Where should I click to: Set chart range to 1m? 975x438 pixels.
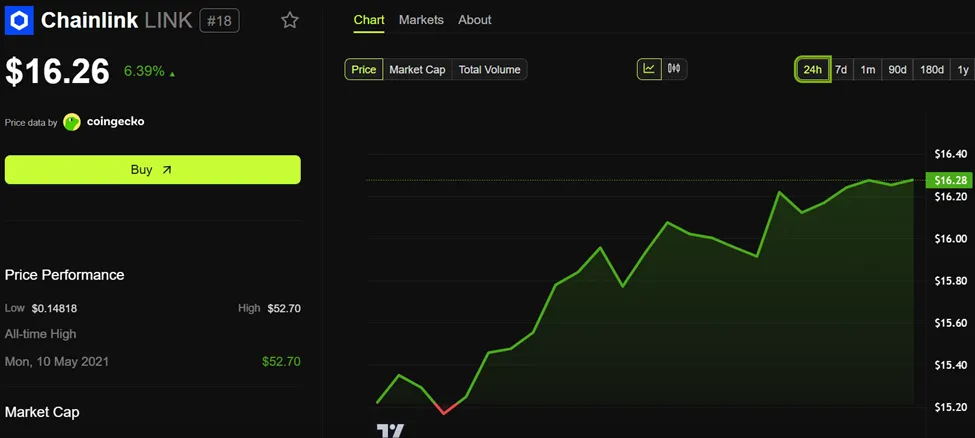coord(868,69)
